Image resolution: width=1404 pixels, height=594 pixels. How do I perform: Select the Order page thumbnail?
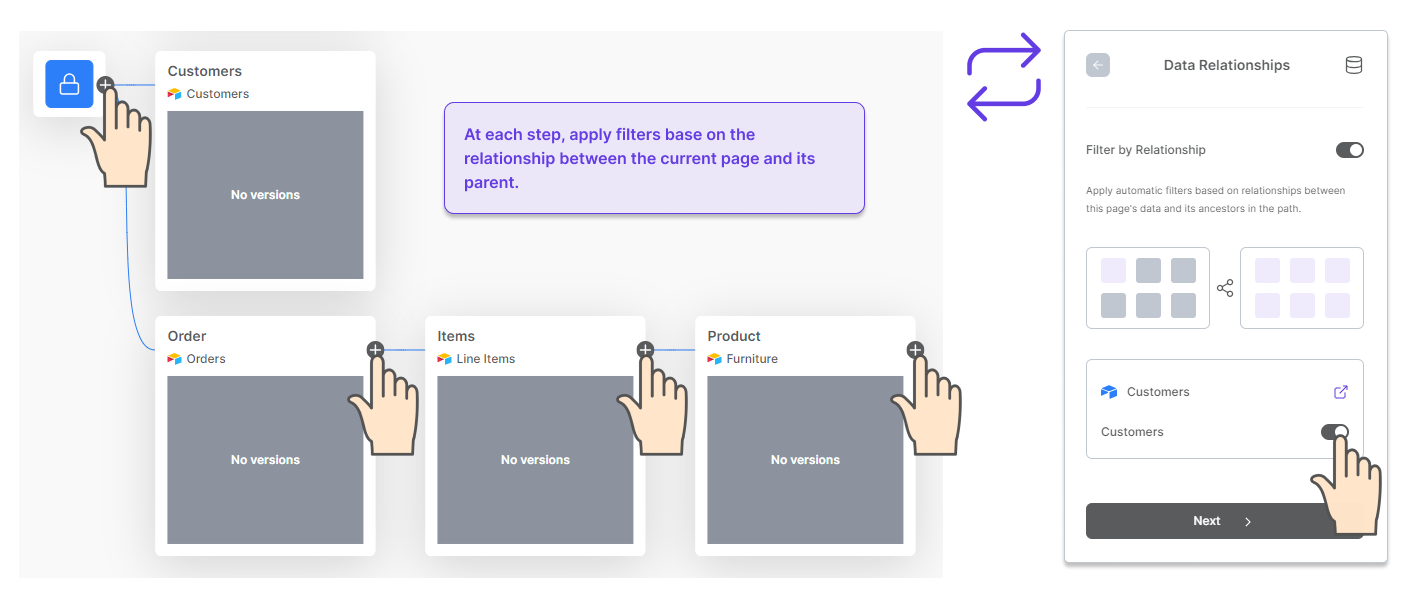[x=265, y=460]
